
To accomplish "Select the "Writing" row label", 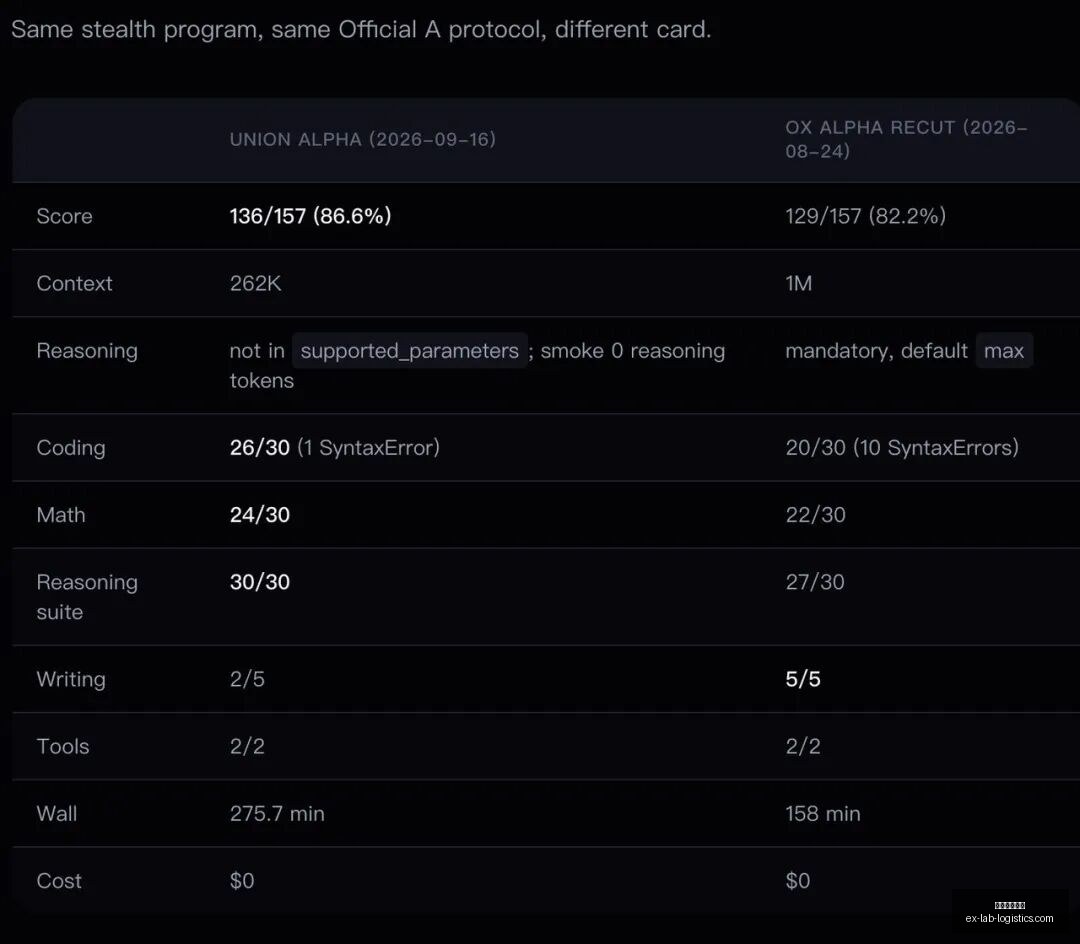I will [71, 680].
